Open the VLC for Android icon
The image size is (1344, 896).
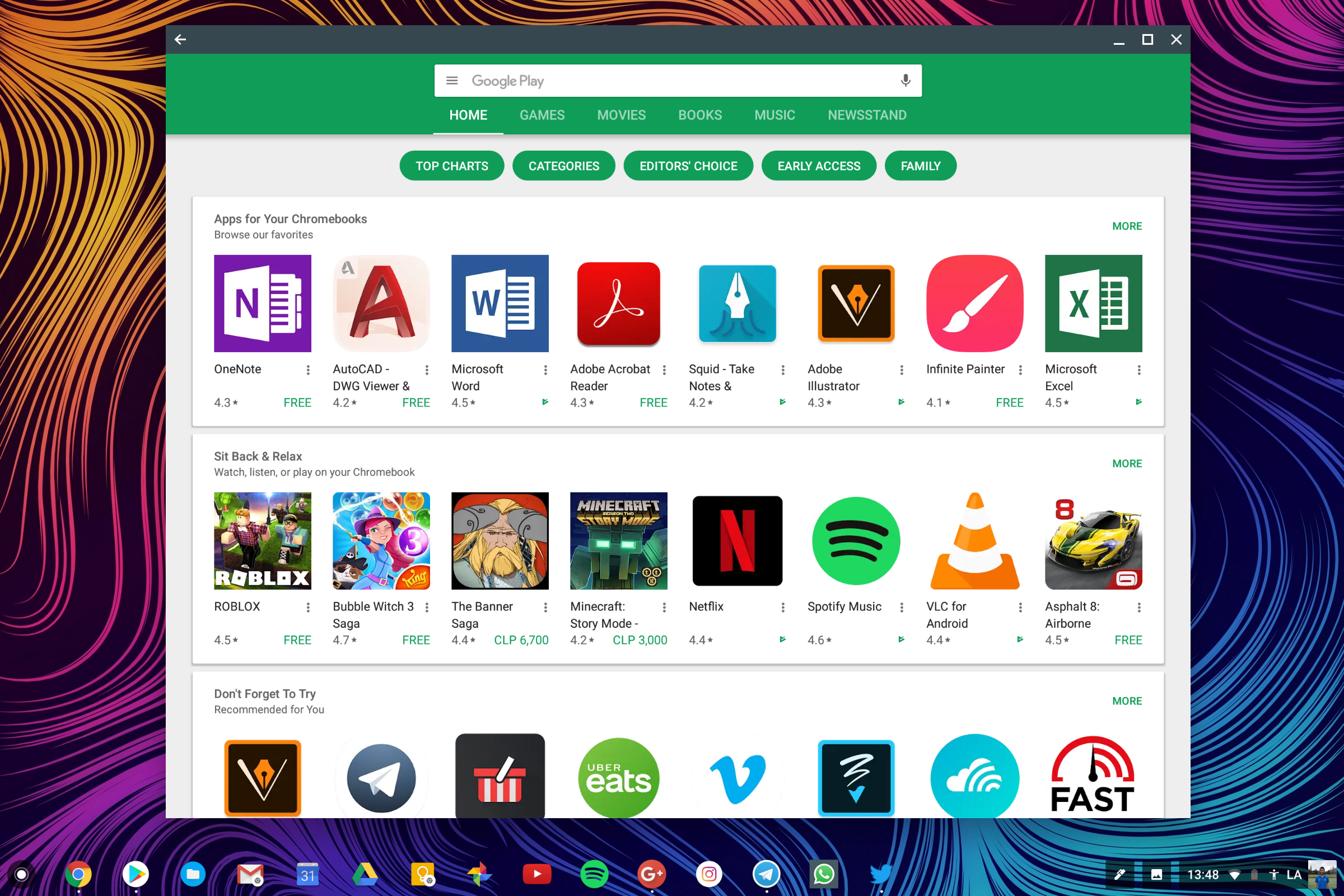[975, 540]
